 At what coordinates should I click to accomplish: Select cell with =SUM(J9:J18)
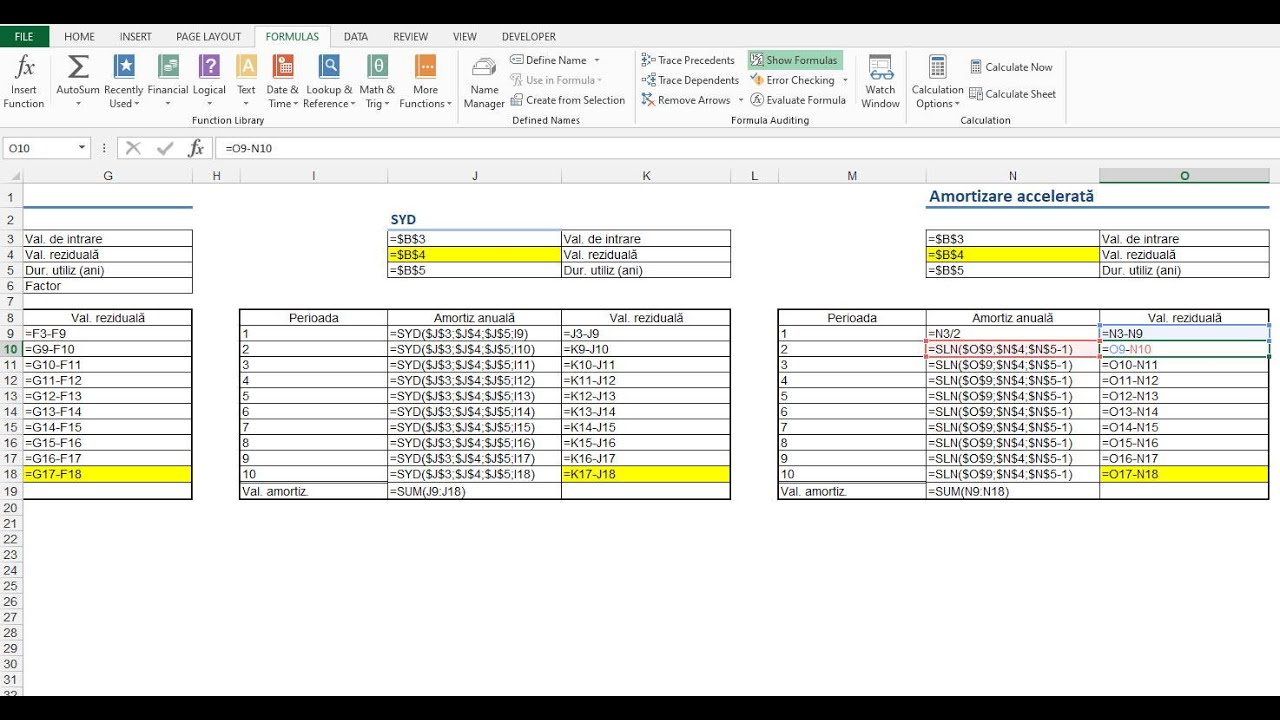(475, 491)
